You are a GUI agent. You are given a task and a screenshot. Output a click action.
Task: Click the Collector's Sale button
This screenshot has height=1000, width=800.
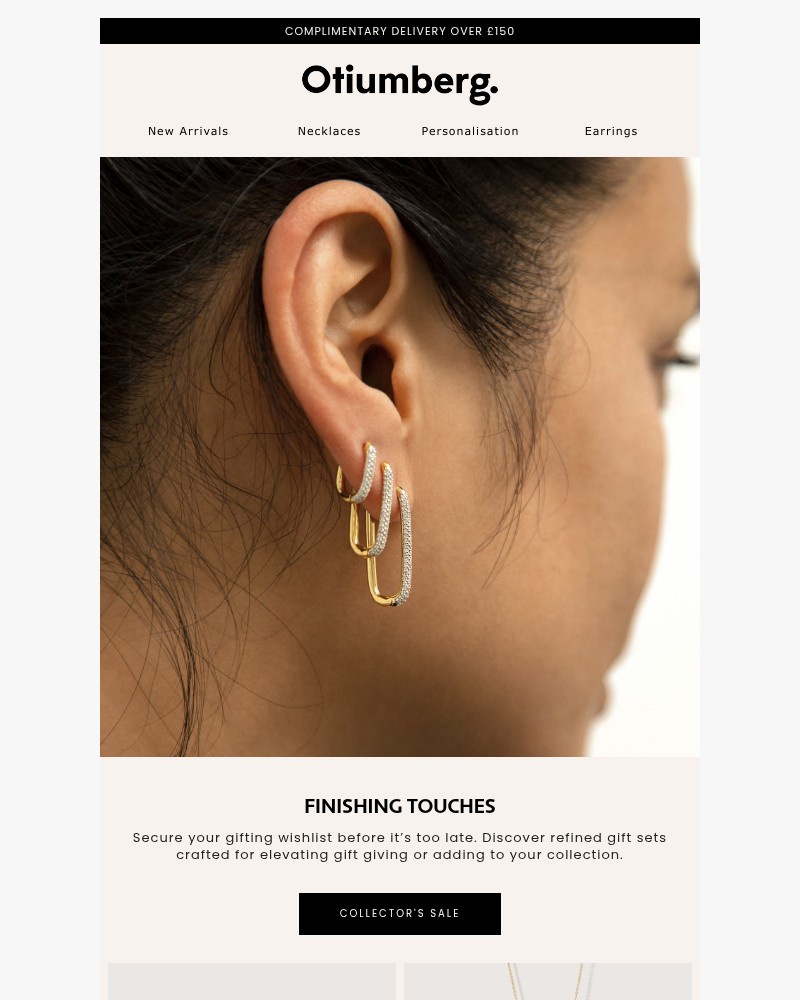[x=400, y=913]
